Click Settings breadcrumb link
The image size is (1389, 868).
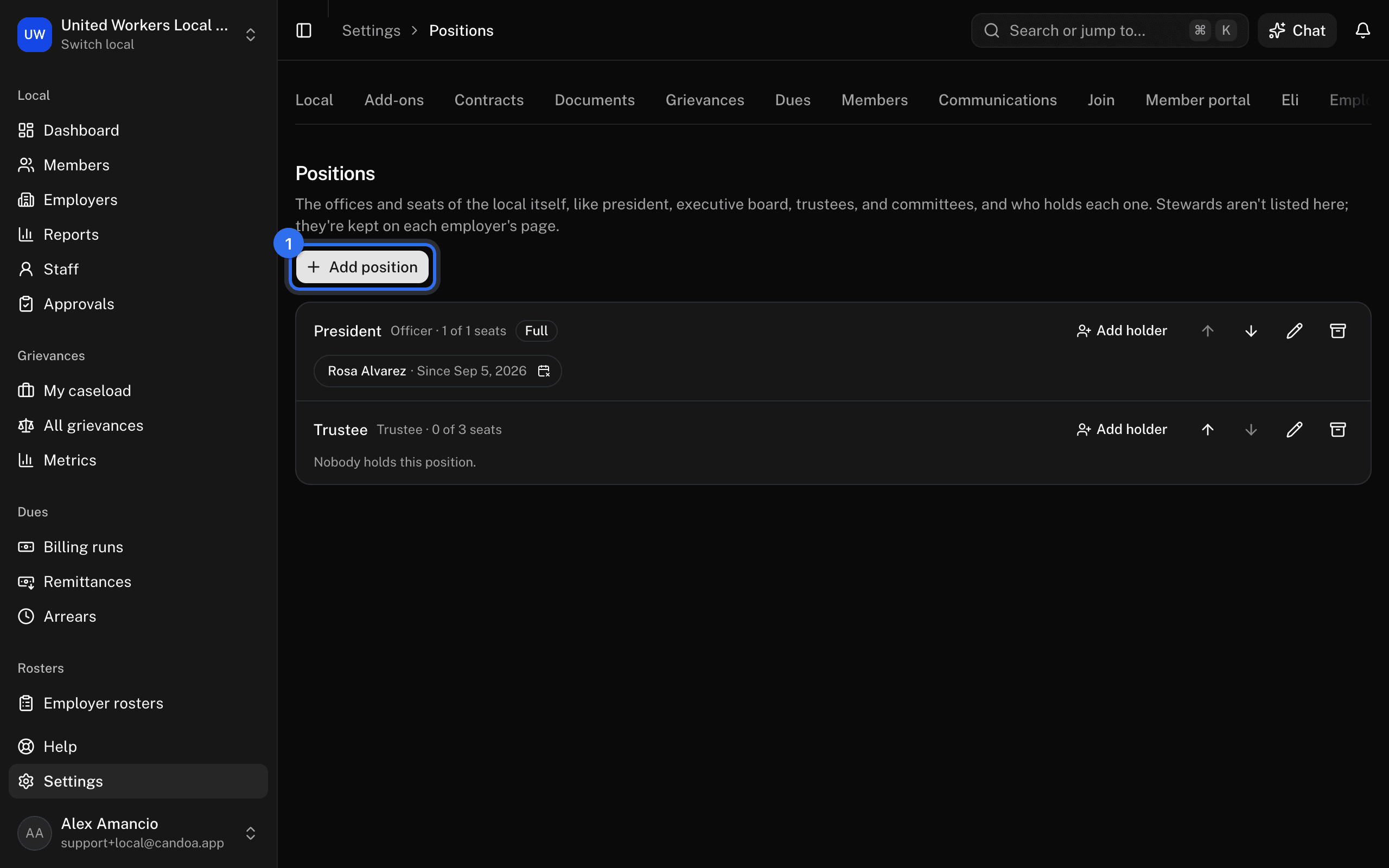coord(371,30)
